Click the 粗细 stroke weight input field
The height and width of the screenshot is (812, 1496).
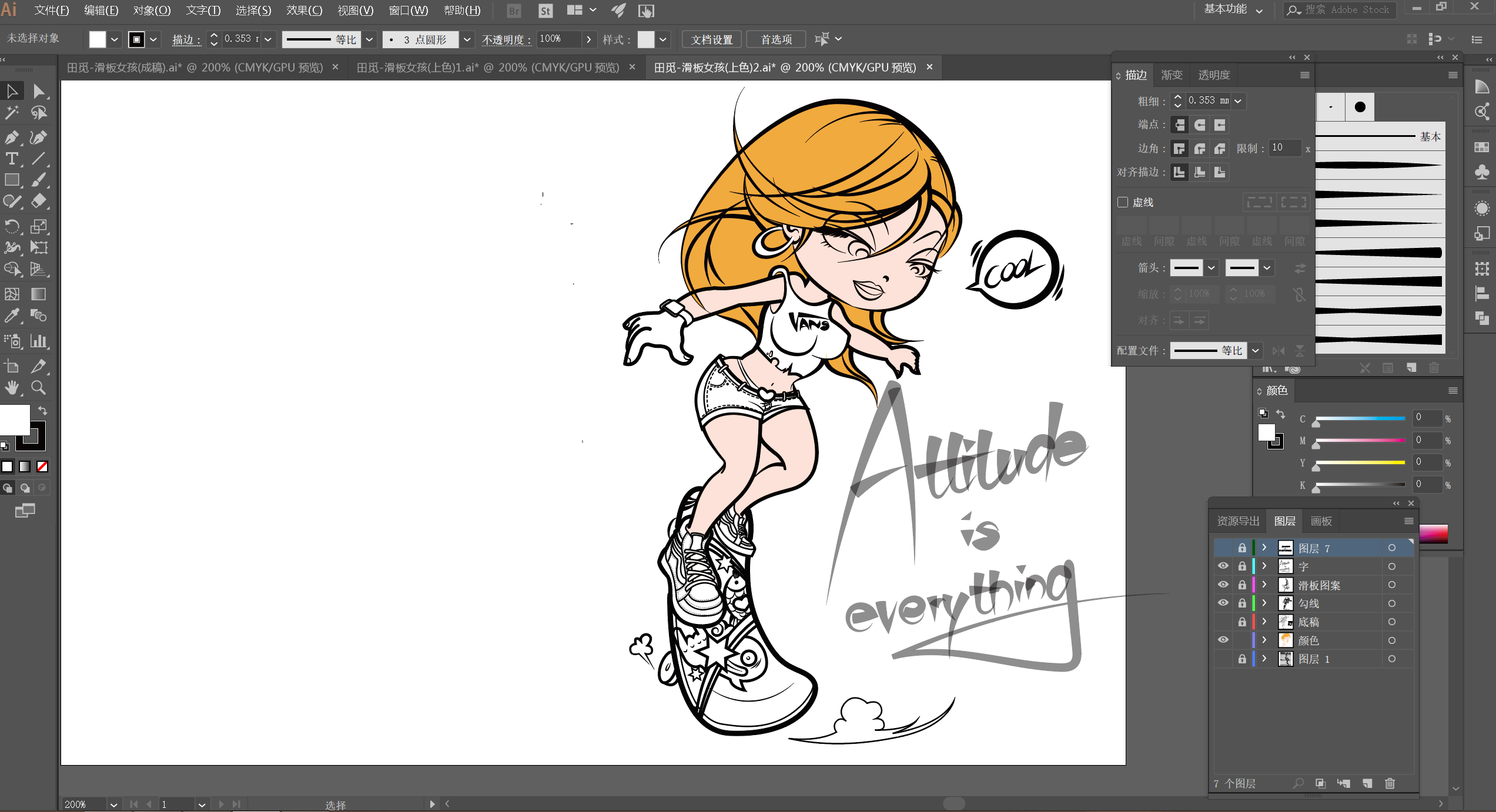[1207, 101]
